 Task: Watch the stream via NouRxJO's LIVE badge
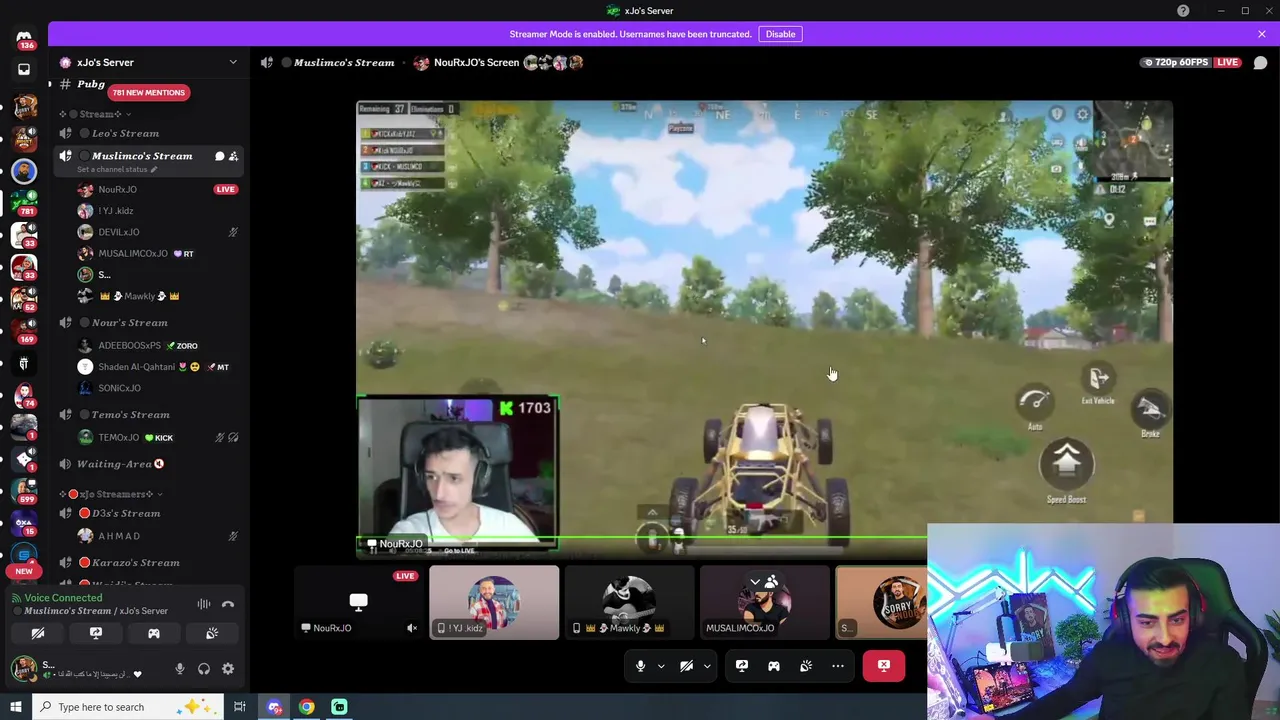coord(225,189)
